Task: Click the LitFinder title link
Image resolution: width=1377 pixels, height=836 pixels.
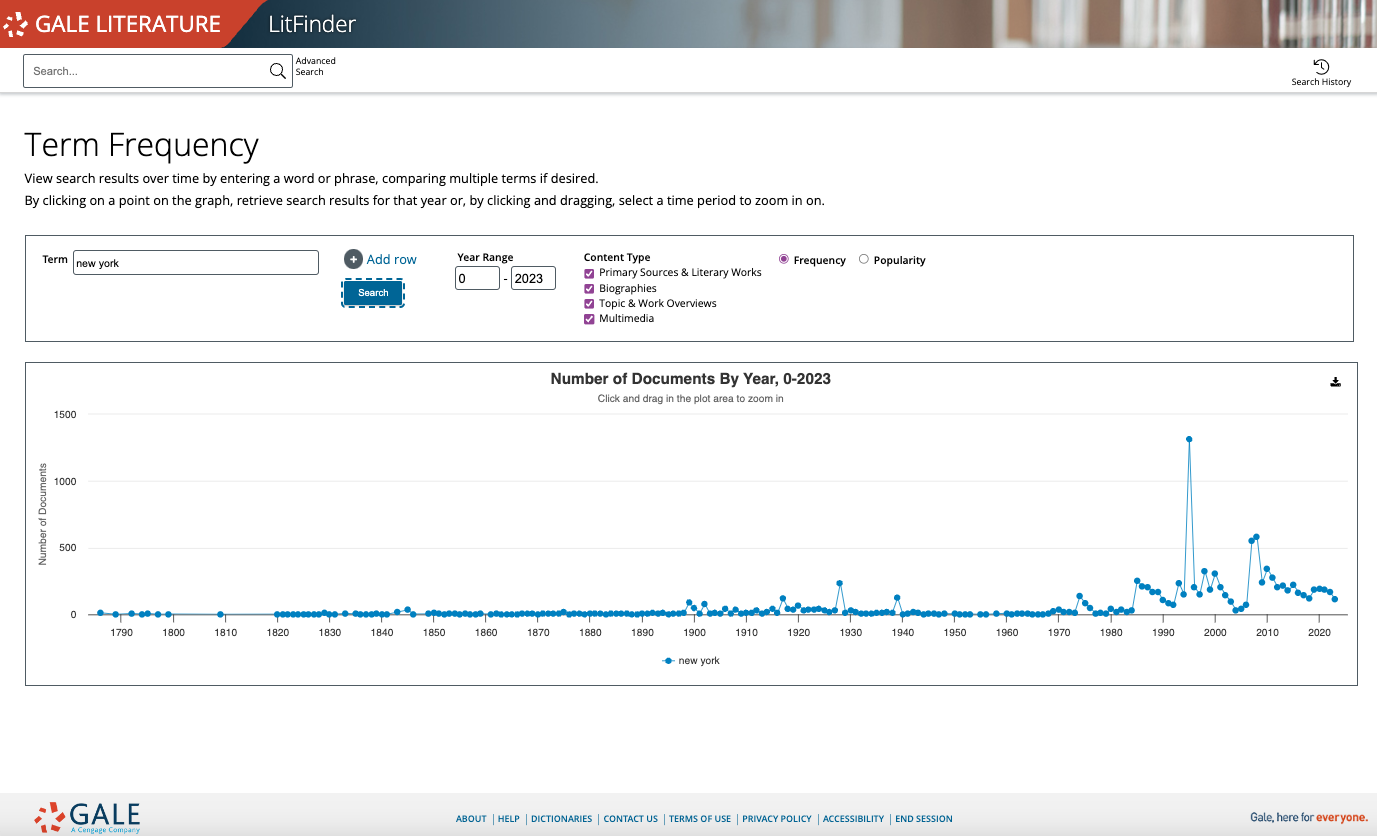Action: (x=312, y=24)
